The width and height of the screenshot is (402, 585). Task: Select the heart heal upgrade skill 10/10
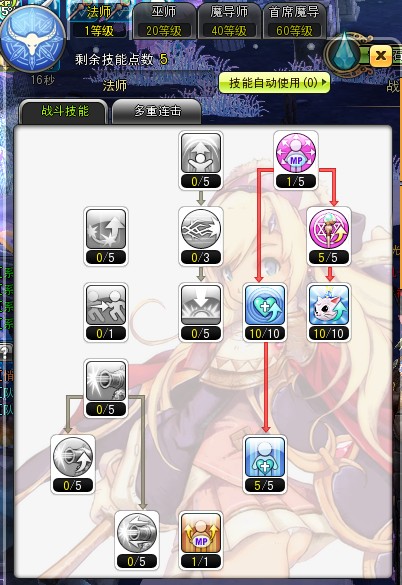click(x=265, y=305)
